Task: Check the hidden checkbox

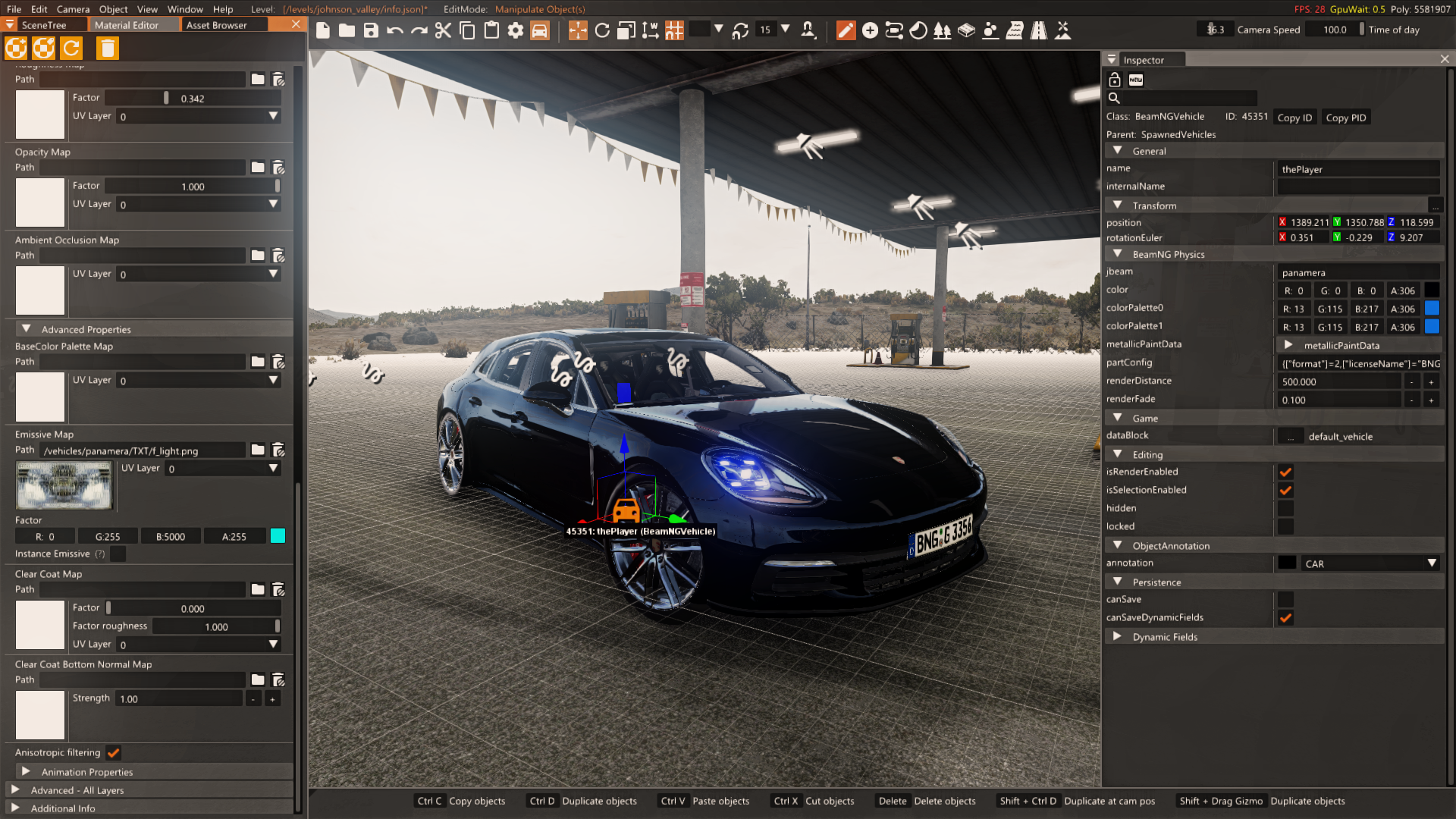Action: 1285,508
